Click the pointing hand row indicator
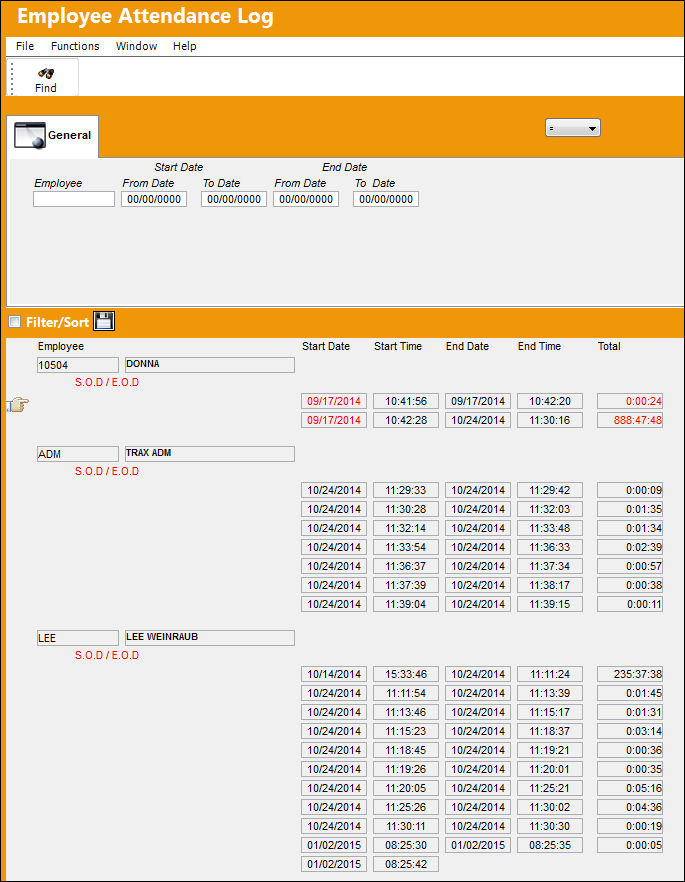Viewport: 685px width, 882px height. (x=18, y=404)
